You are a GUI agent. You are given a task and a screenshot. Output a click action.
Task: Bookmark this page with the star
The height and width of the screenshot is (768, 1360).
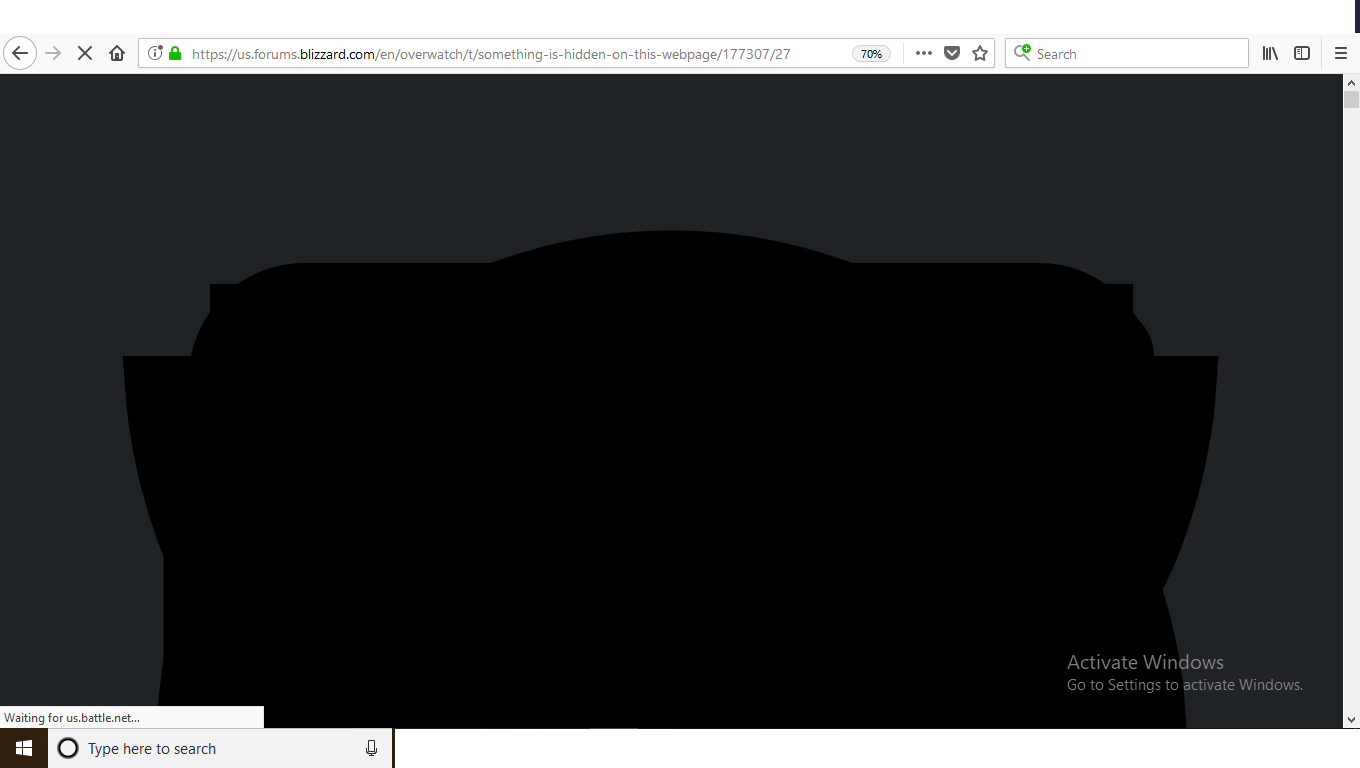980,53
